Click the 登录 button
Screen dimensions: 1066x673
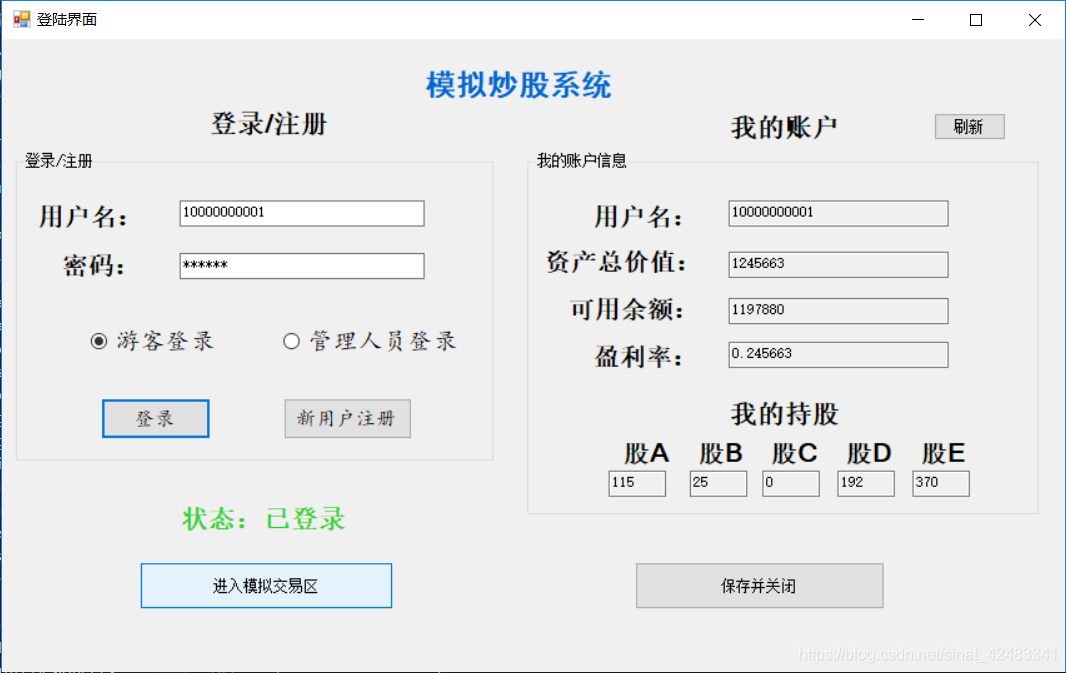coord(155,418)
